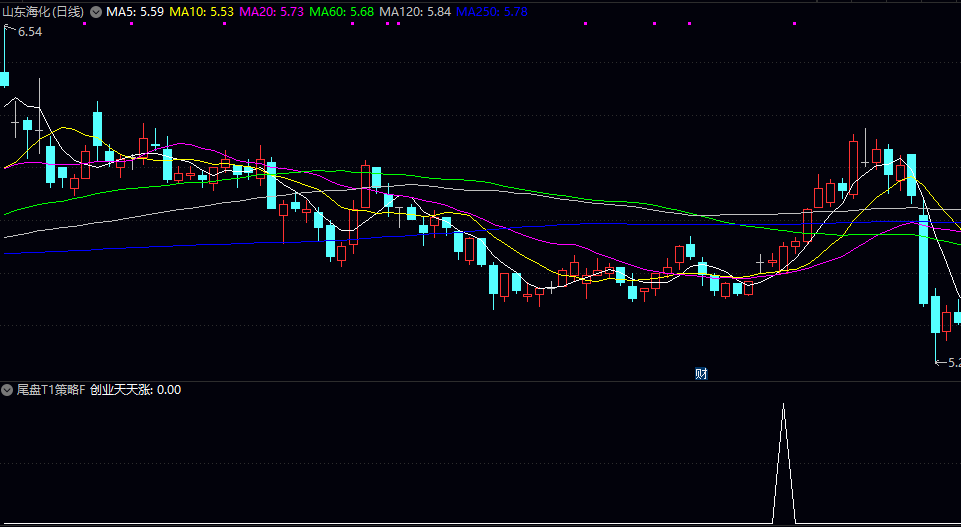Select the yellow MA10: 5.53 label
This screenshot has width=961, height=527.
coord(202,12)
